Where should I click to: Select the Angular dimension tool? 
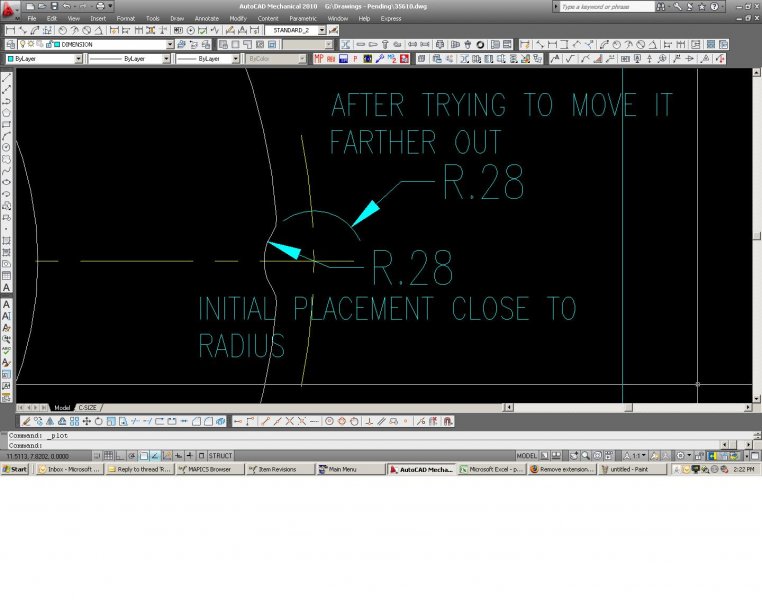pyautogui.click(x=99, y=30)
